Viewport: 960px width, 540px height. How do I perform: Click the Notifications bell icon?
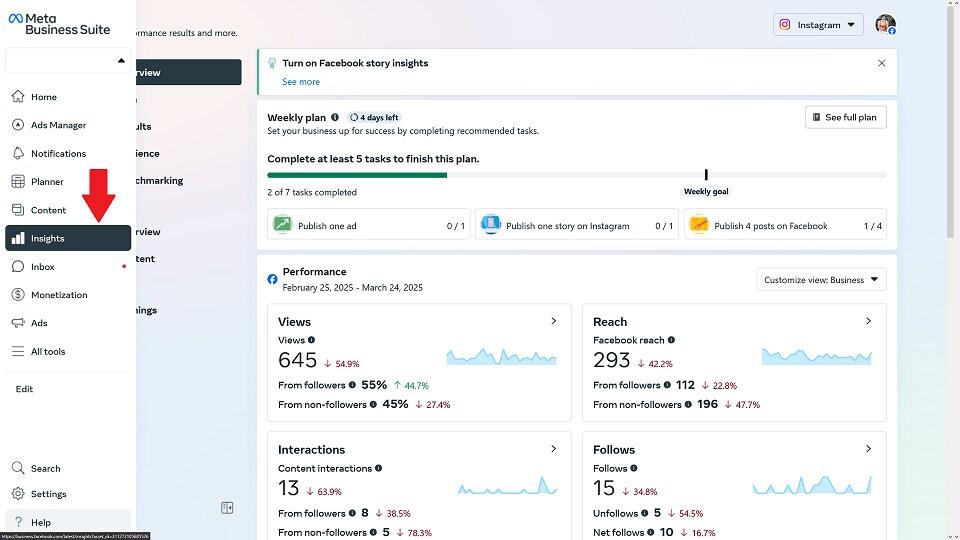tap(17, 153)
